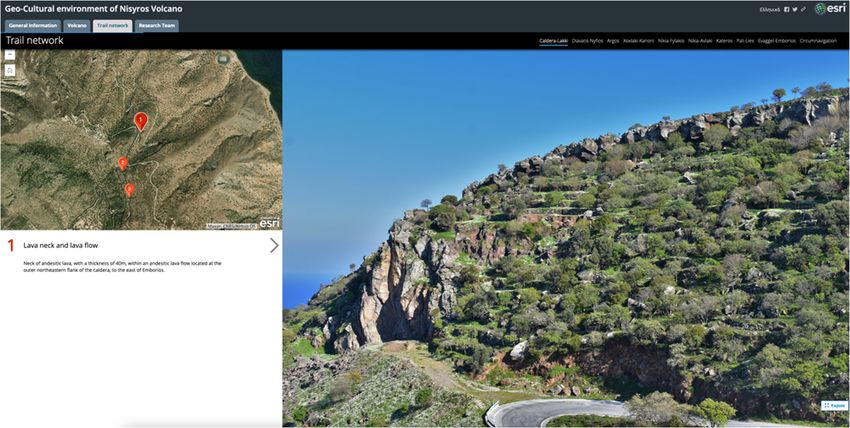The width and height of the screenshot is (850, 428).
Task: Open the General Information tab
Action: pyautogui.click(x=33, y=26)
